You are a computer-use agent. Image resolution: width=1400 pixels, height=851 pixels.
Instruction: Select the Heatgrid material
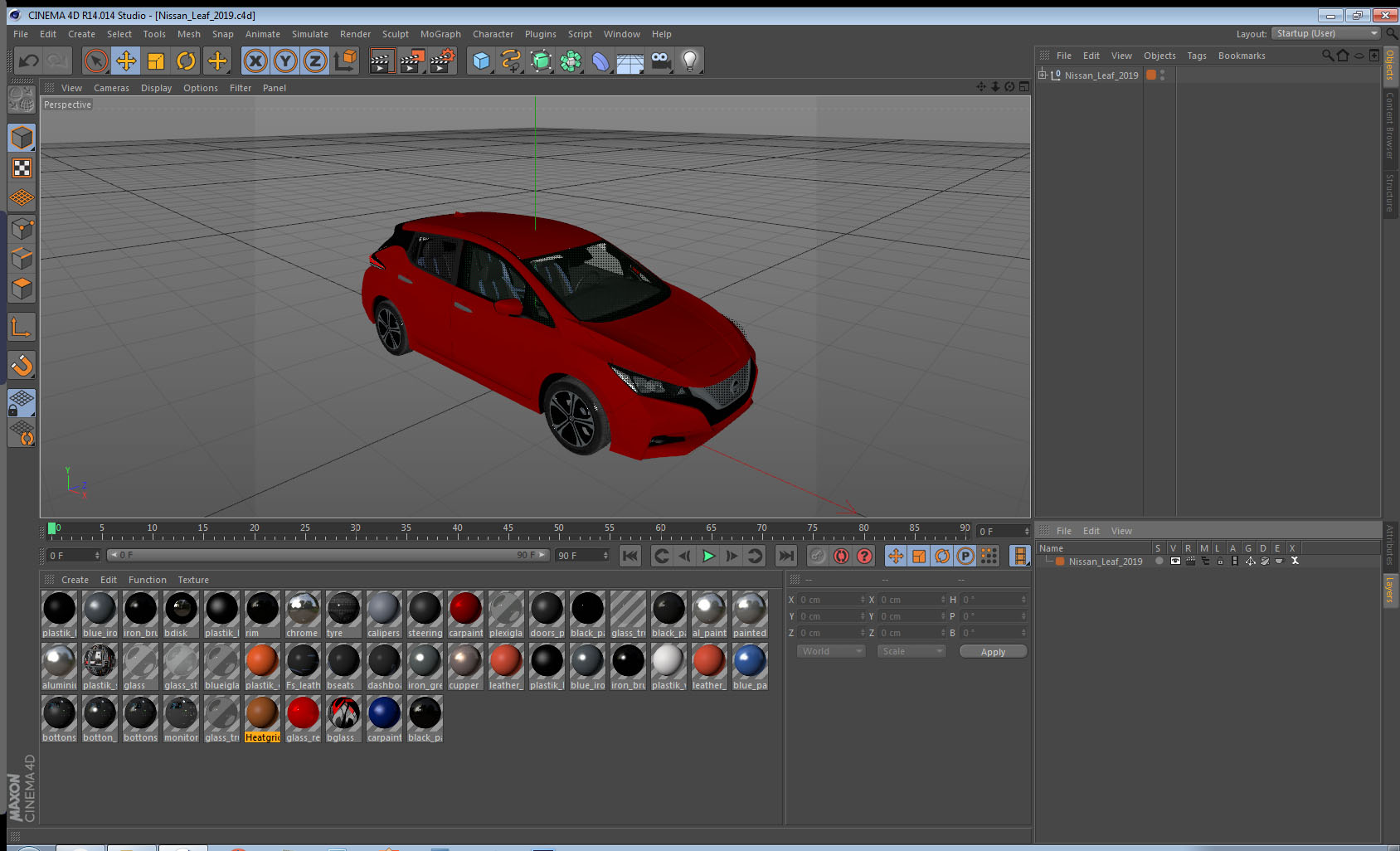[262, 718]
